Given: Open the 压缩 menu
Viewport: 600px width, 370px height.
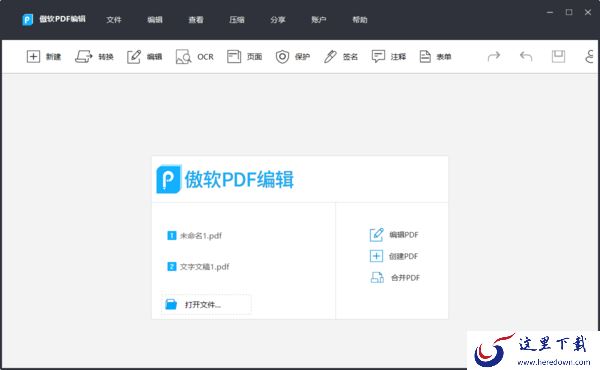Looking at the screenshot, I should point(237,20).
